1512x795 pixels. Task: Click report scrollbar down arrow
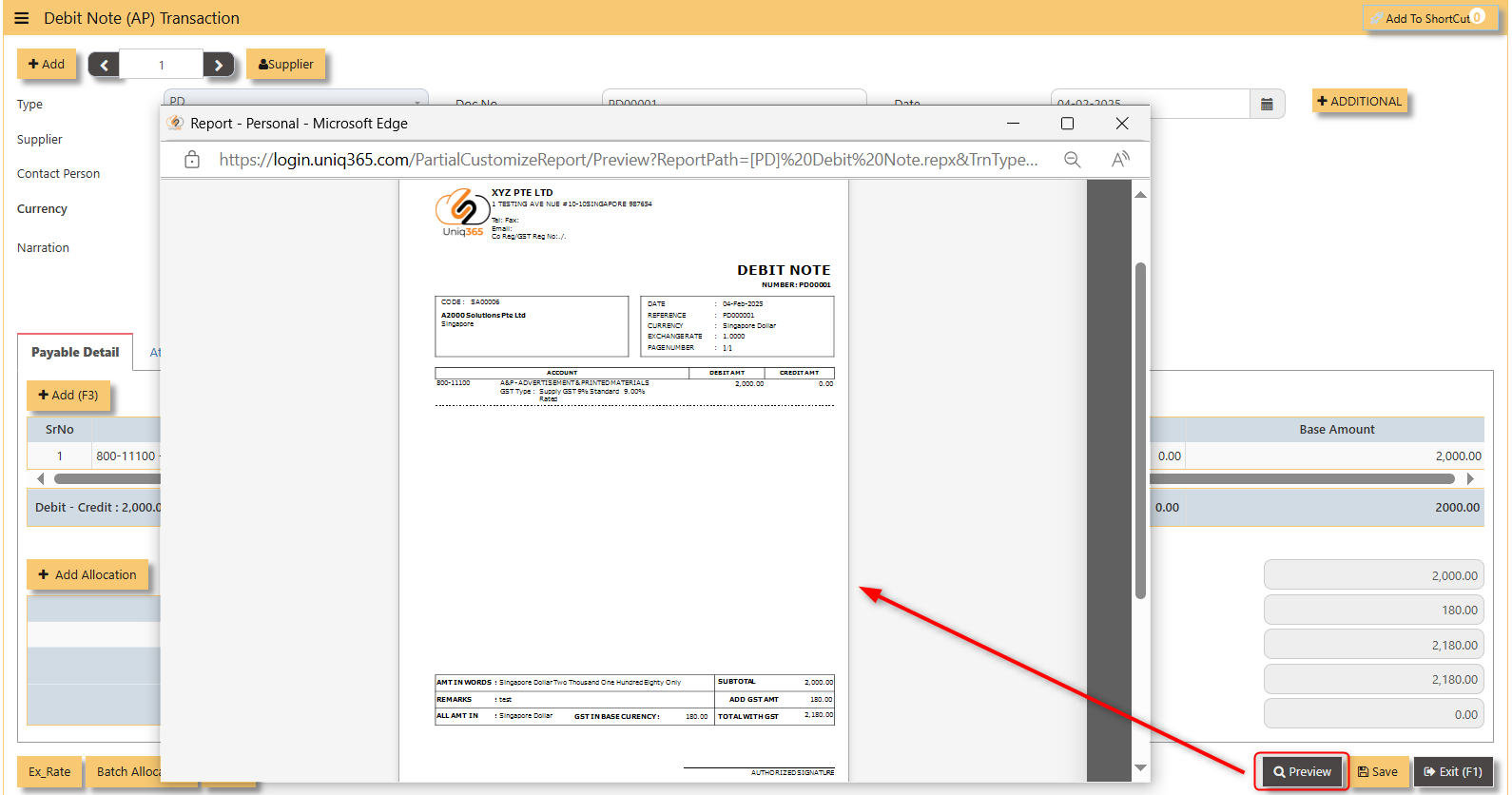coord(1140,767)
